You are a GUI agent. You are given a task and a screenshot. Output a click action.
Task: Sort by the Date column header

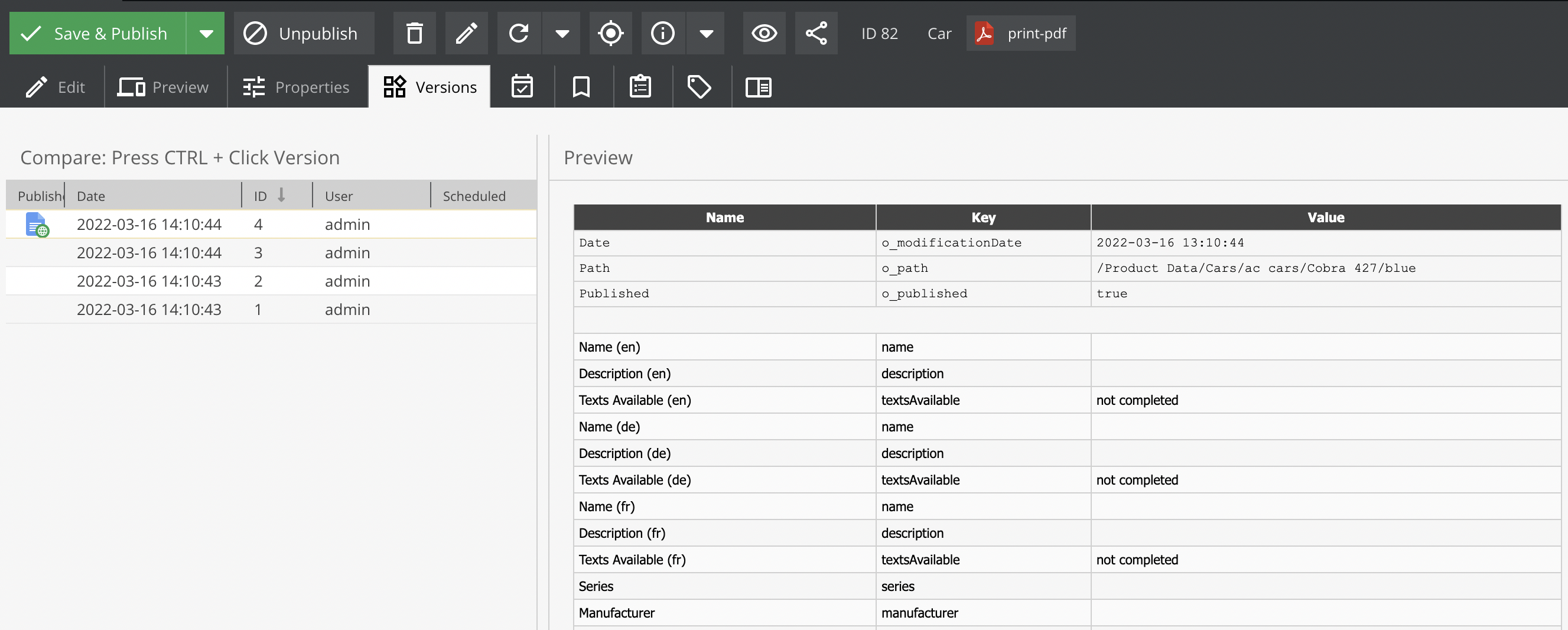click(153, 196)
